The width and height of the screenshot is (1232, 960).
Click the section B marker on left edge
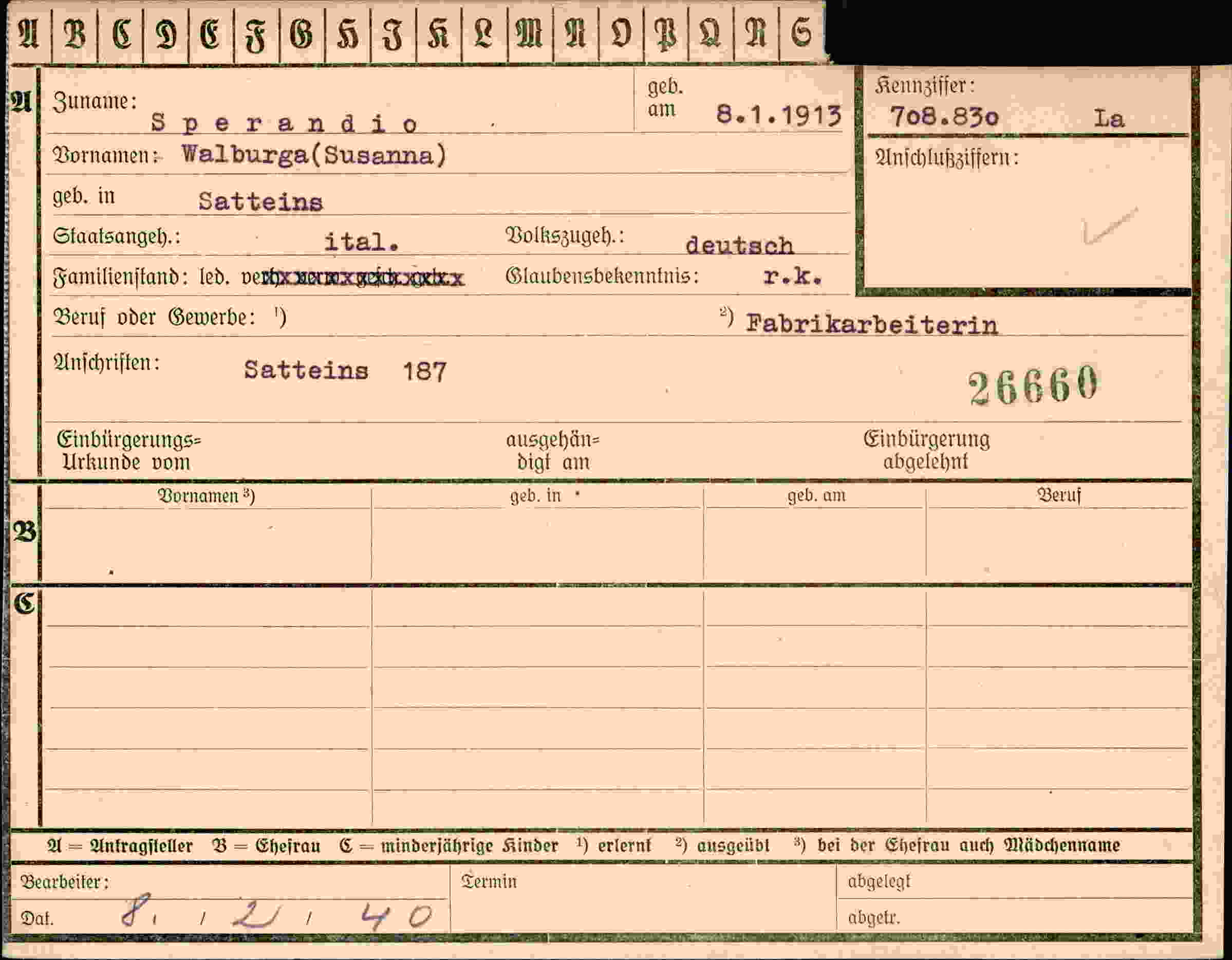(x=24, y=531)
